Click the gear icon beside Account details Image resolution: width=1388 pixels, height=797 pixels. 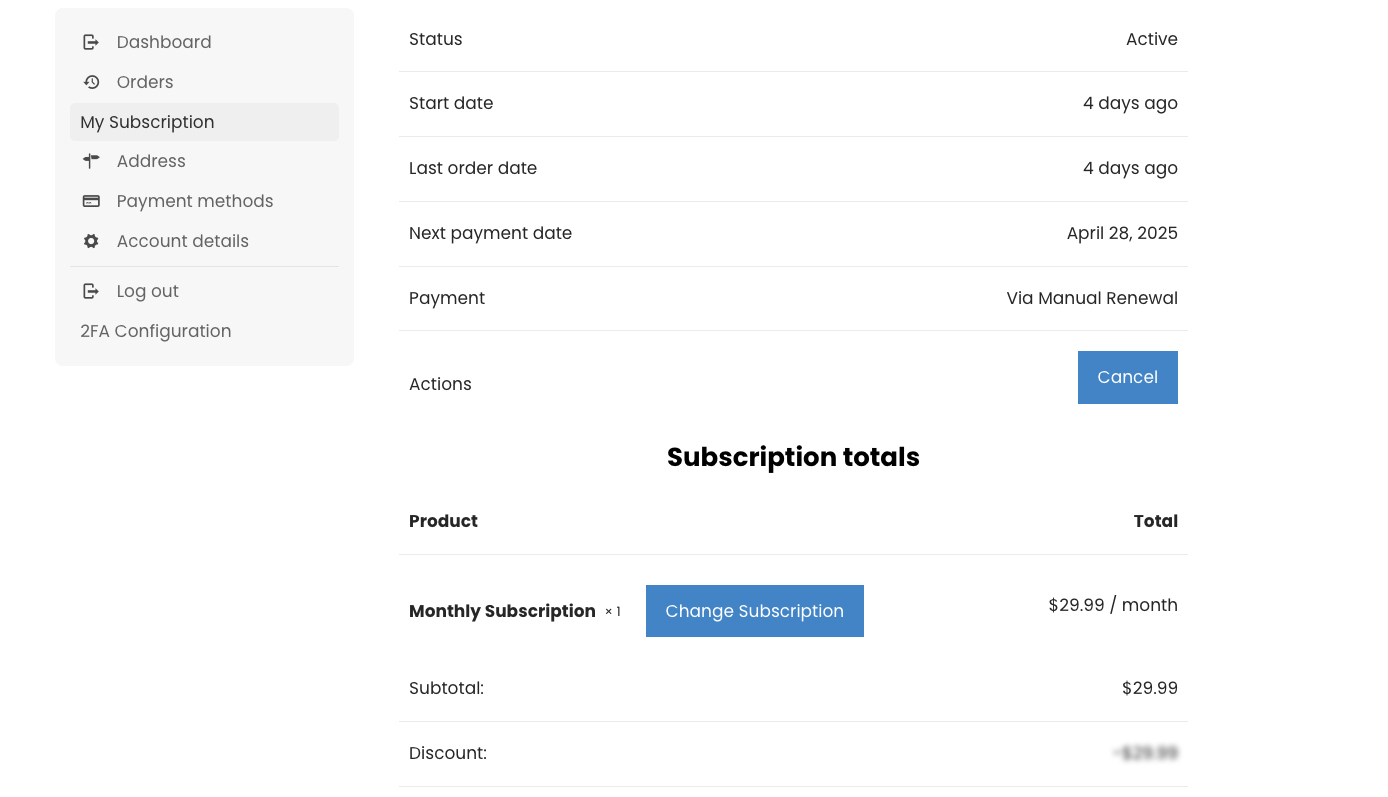91,241
